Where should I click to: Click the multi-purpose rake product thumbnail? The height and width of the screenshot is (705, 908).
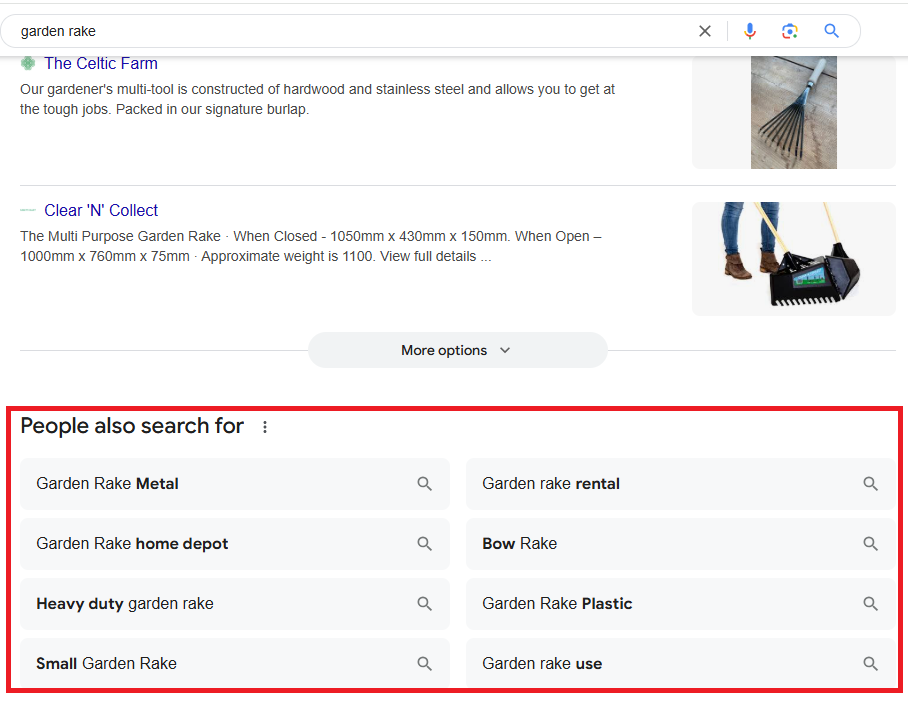793,259
